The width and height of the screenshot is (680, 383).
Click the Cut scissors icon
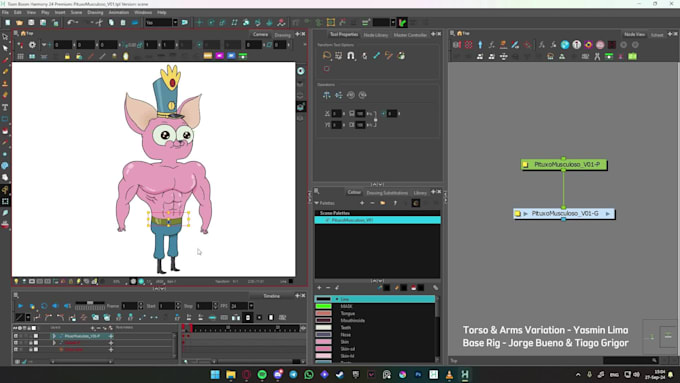pos(99,23)
